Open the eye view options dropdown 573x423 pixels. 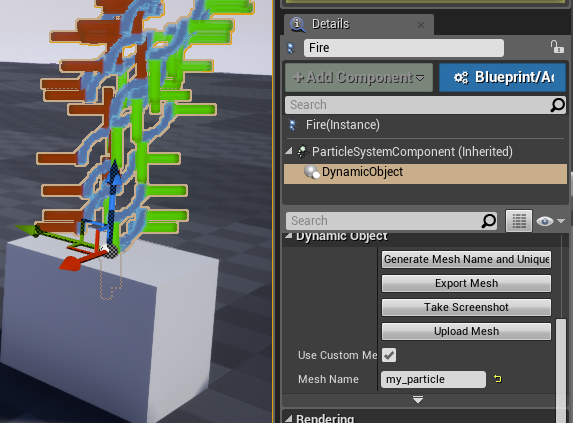click(x=550, y=221)
